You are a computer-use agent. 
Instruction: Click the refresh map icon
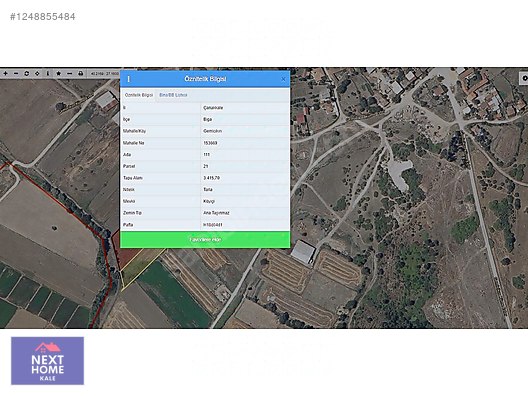point(27,73)
